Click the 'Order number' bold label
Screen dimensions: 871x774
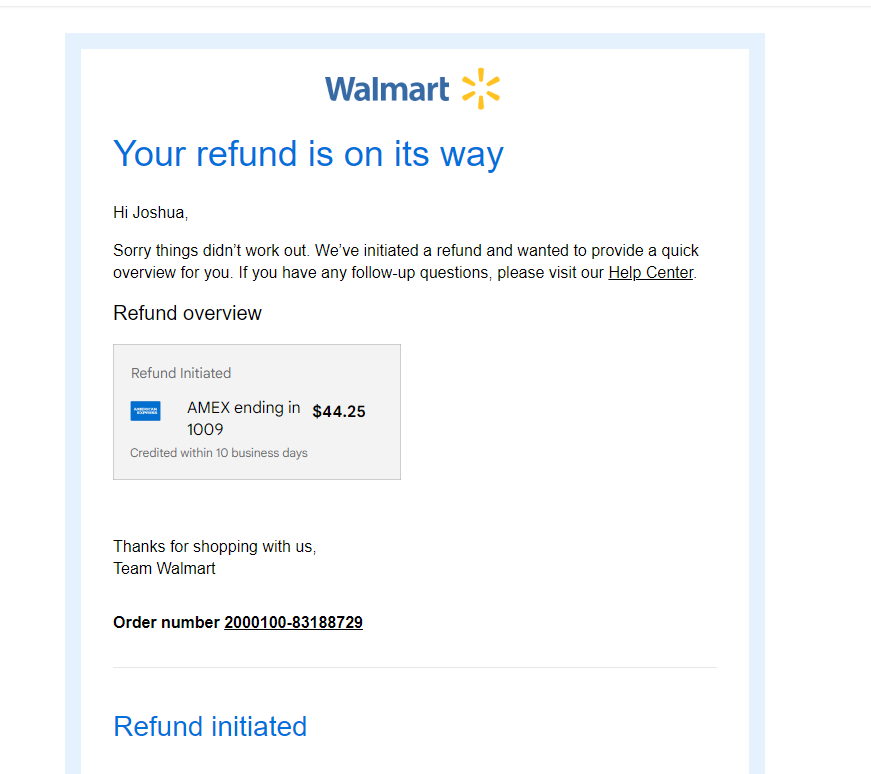tap(166, 622)
